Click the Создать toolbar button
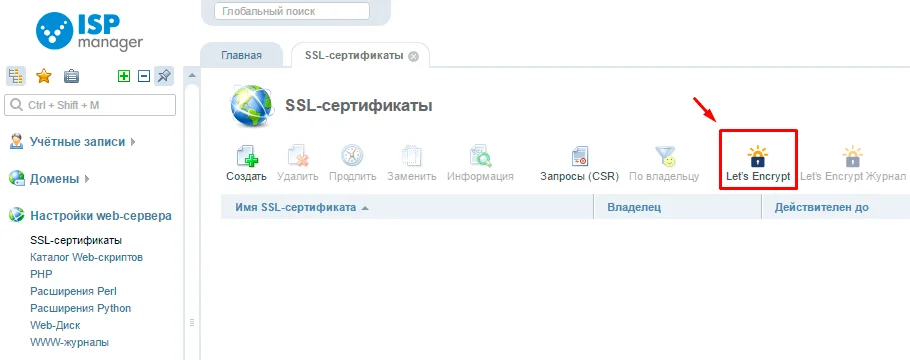Image resolution: width=910 pixels, height=360 pixels. click(247, 164)
